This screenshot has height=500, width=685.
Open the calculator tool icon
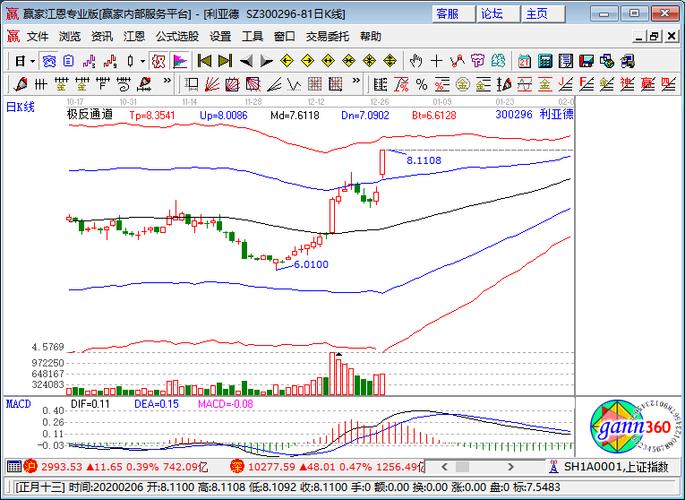545,61
